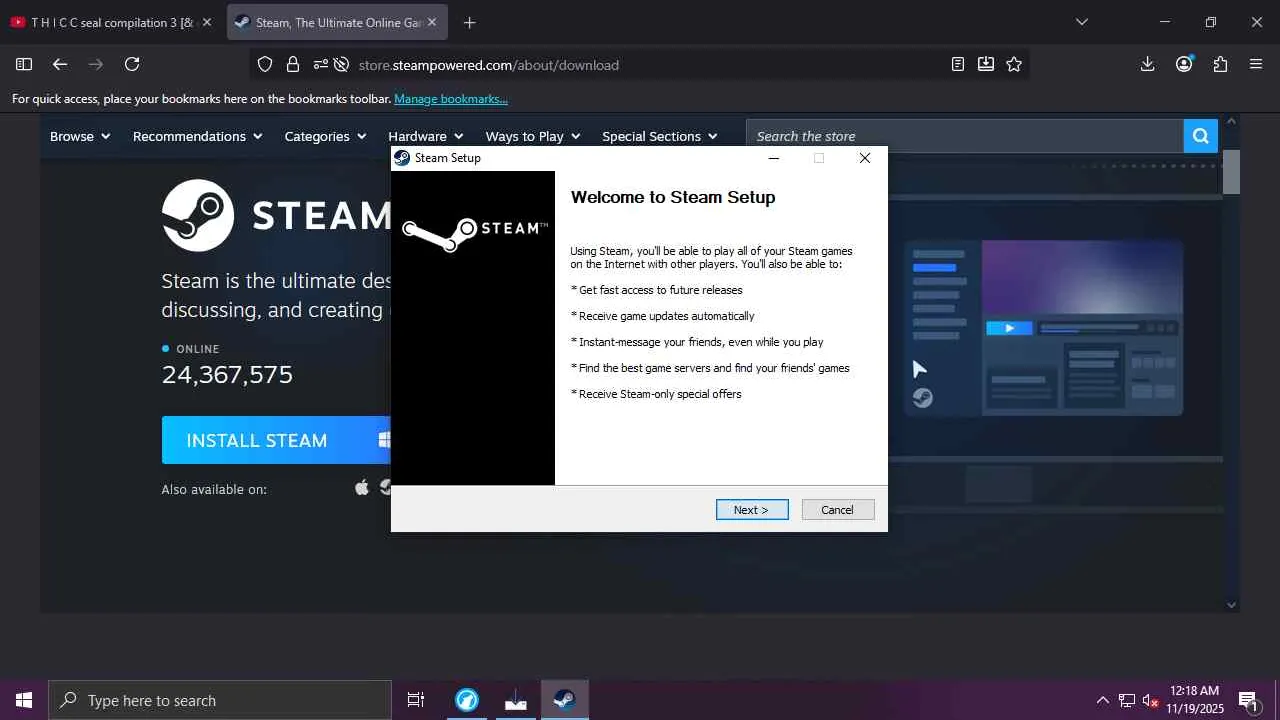
Task: Open Task View on the taskbar
Action: tap(416, 700)
